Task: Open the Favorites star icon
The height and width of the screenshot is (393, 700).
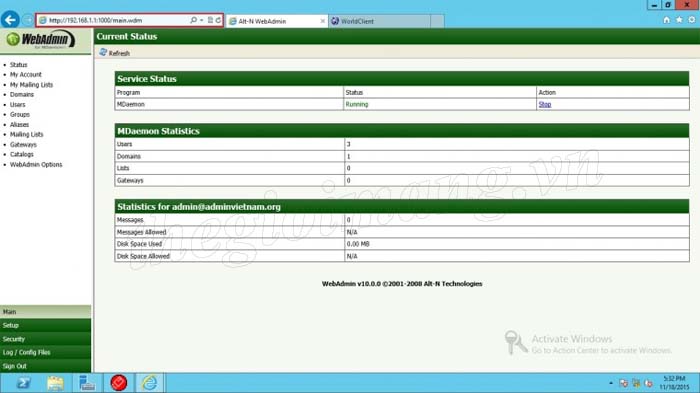Action: [679, 20]
